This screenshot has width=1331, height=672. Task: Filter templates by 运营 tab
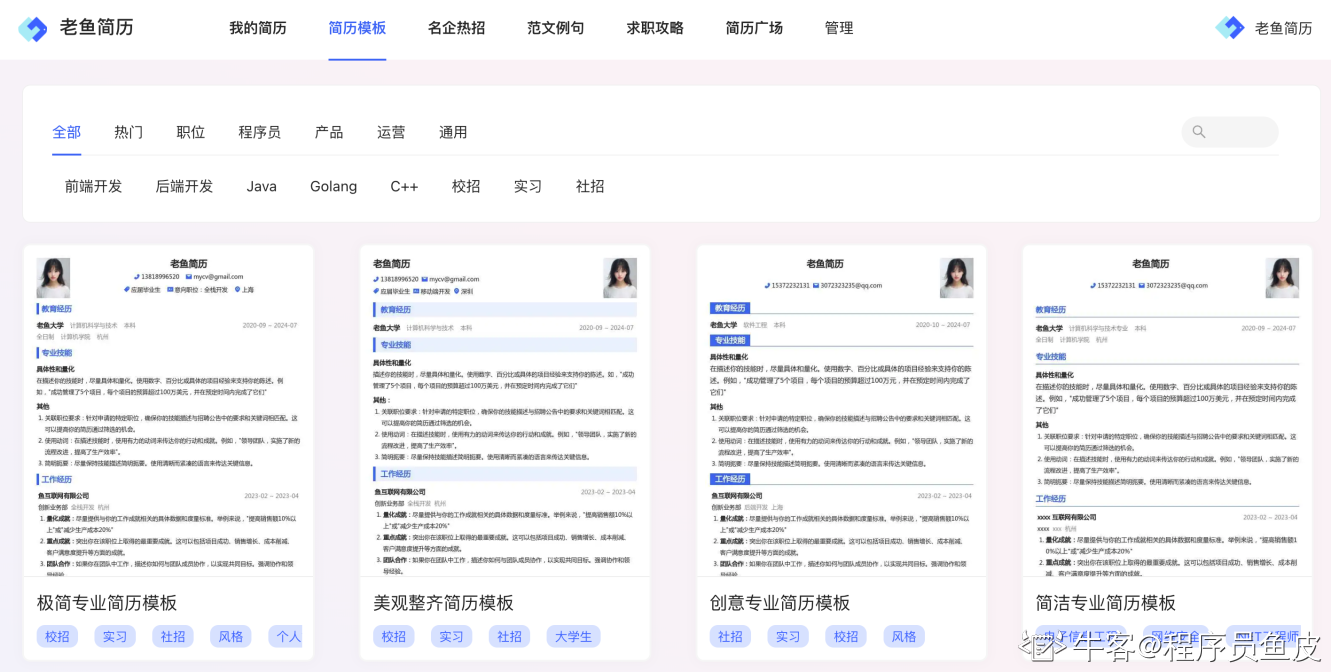391,132
